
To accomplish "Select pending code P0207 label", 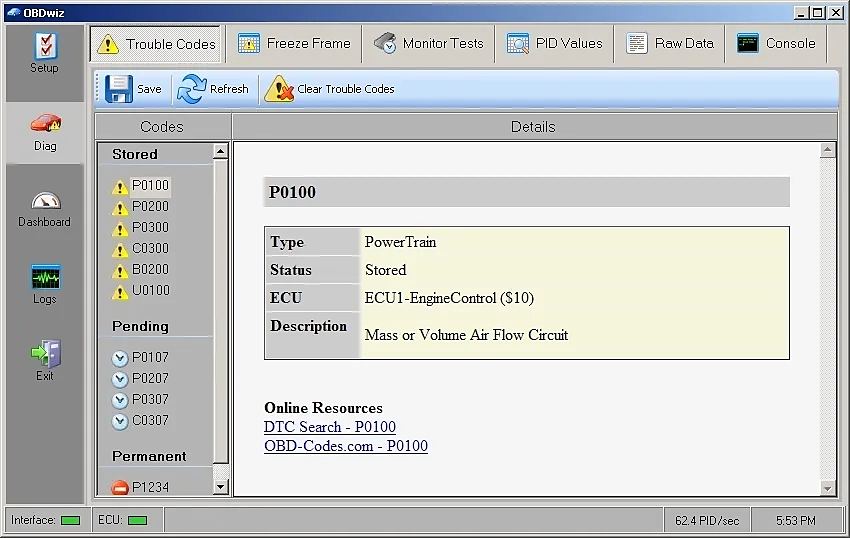I will (150, 378).
